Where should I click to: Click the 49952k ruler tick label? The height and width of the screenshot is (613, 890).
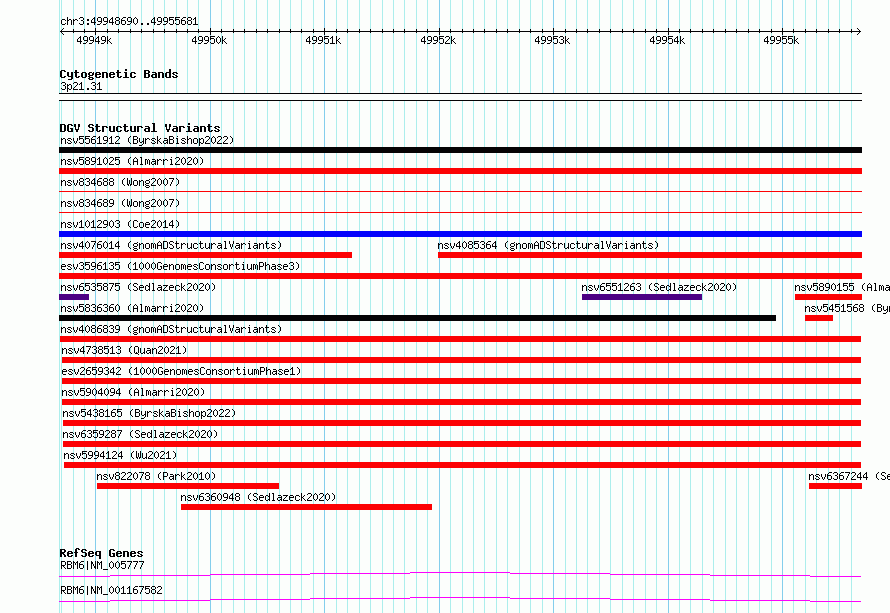click(x=438, y=40)
